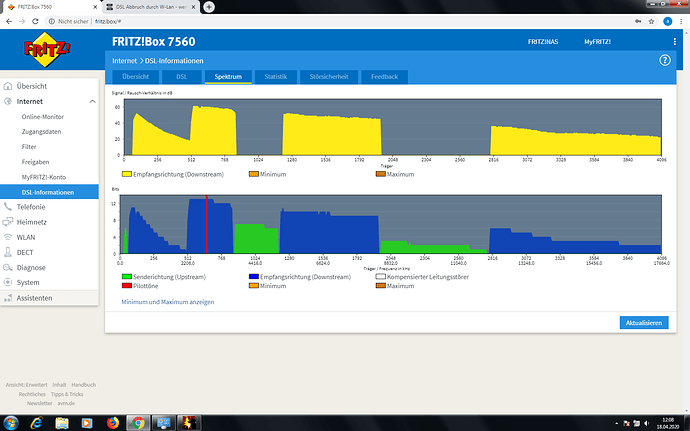Click the Aktualisieren button
This screenshot has height=431, width=690.
[x=644, y=323]
